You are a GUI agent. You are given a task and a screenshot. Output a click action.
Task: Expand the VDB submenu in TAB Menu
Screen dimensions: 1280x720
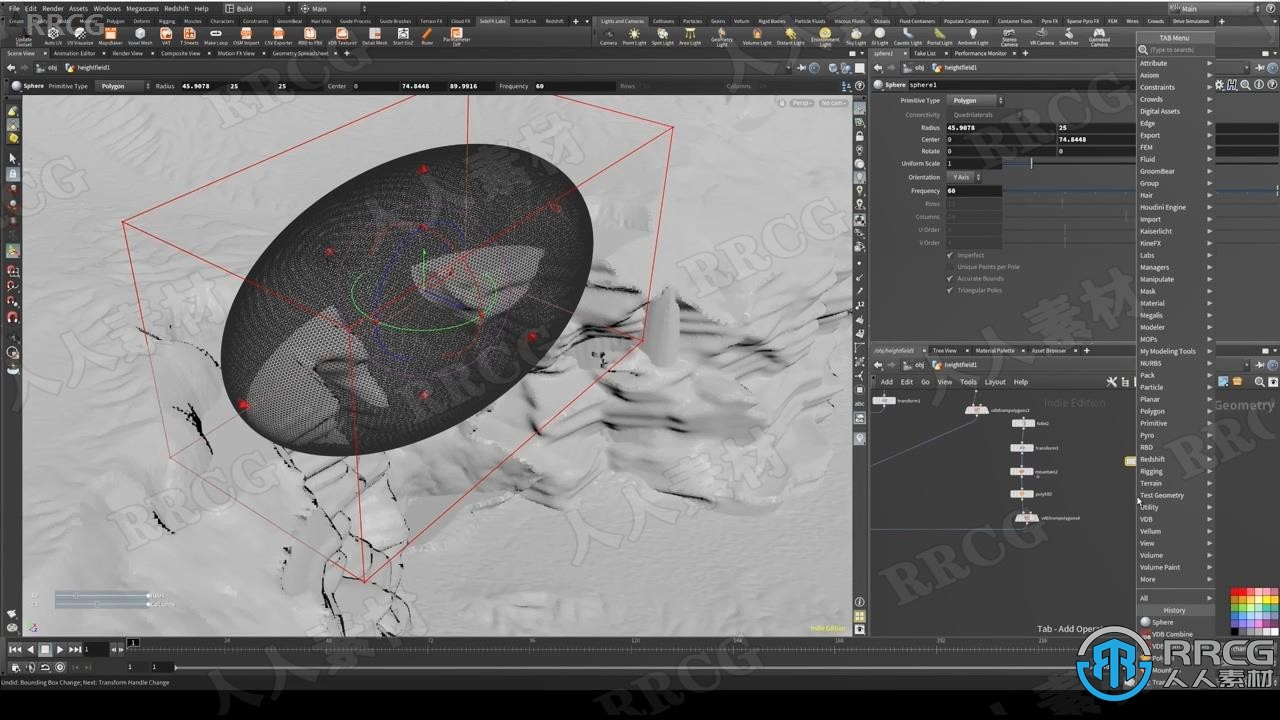[1176, 519]
